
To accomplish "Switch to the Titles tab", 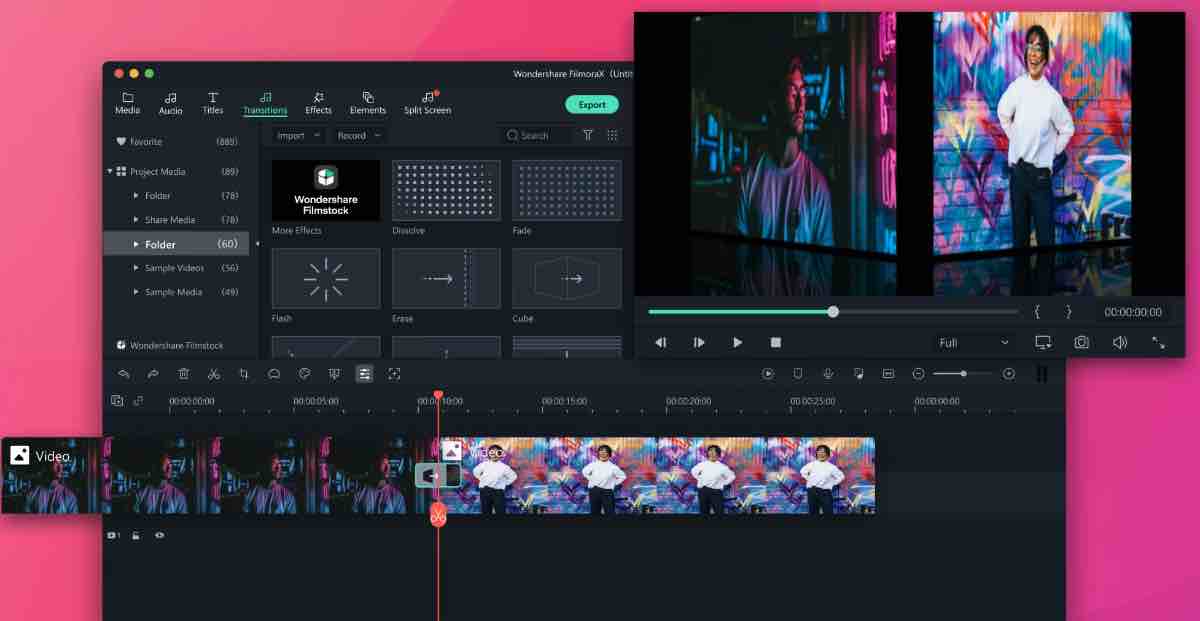I will pyautogui.click(x=213, y=103).
